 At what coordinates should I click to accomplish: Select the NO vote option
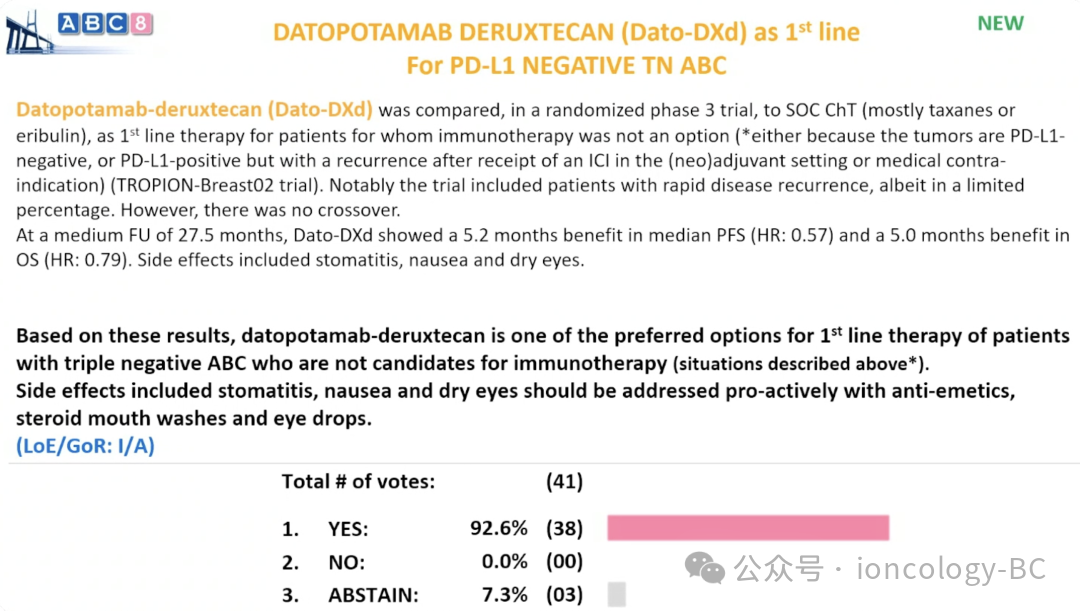pos(346,562)
